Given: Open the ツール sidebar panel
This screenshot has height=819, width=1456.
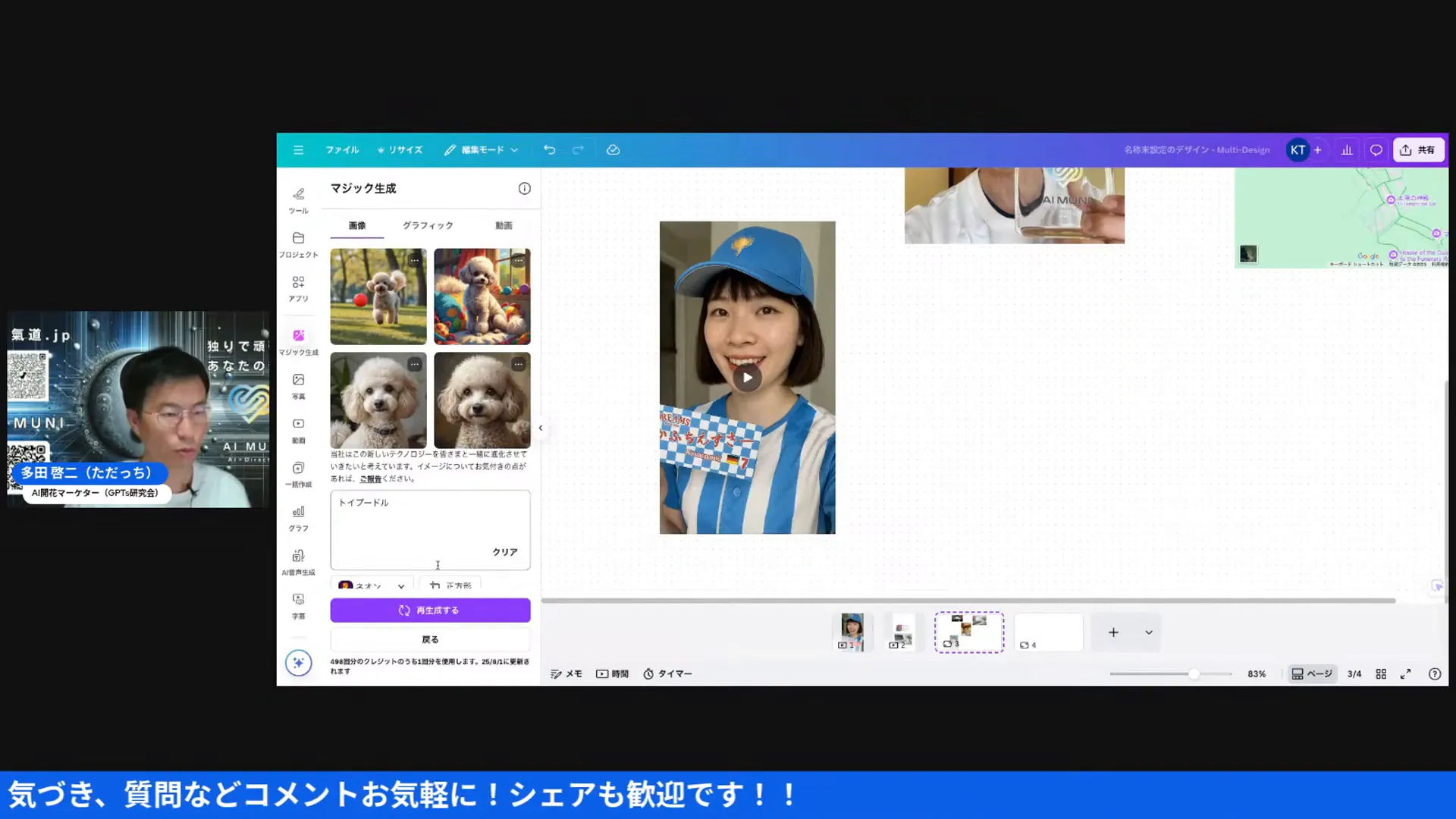Looking at the screenshot, I should [299, 200].
